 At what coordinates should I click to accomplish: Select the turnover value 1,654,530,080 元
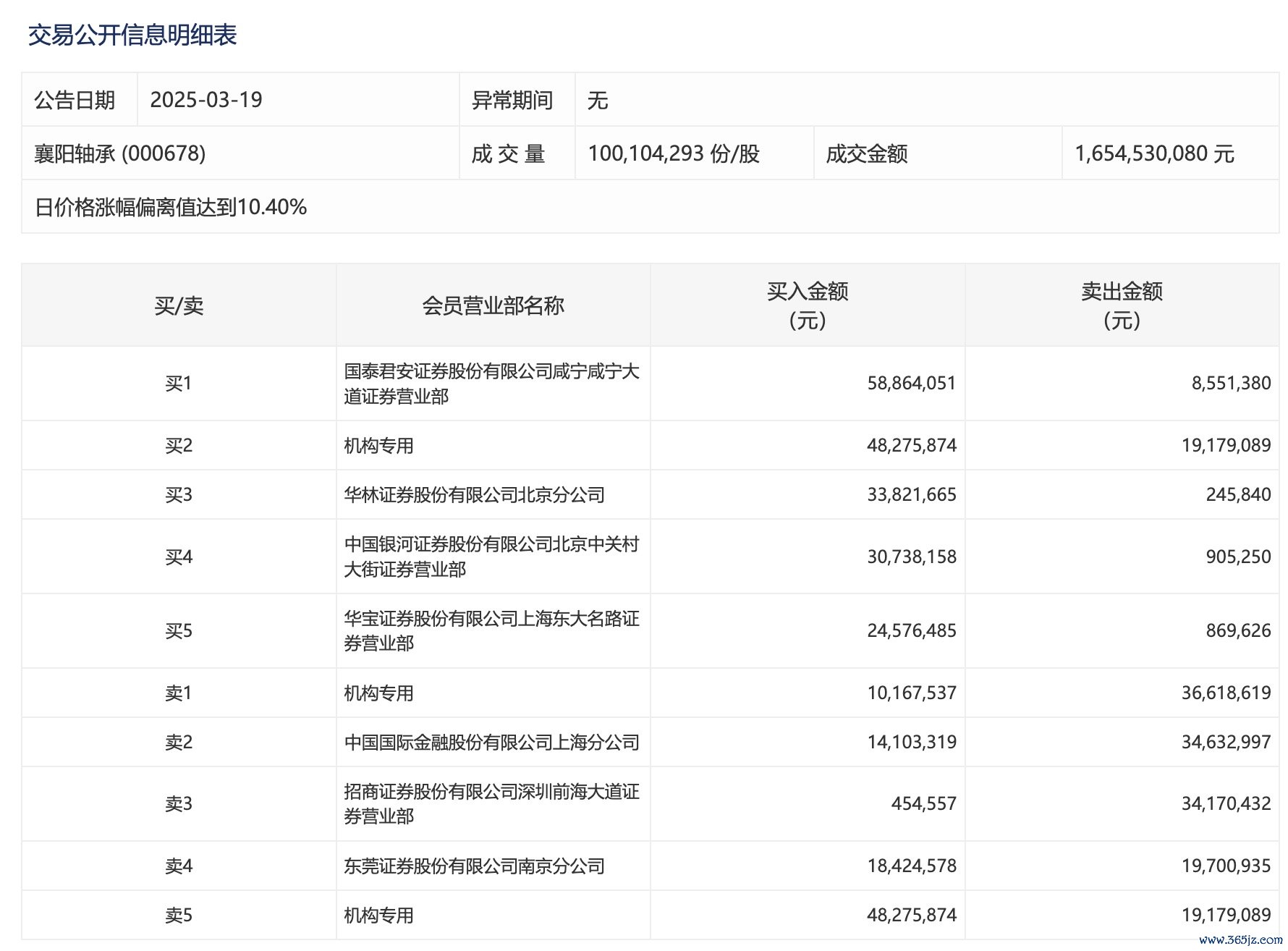click(1154, 153)
